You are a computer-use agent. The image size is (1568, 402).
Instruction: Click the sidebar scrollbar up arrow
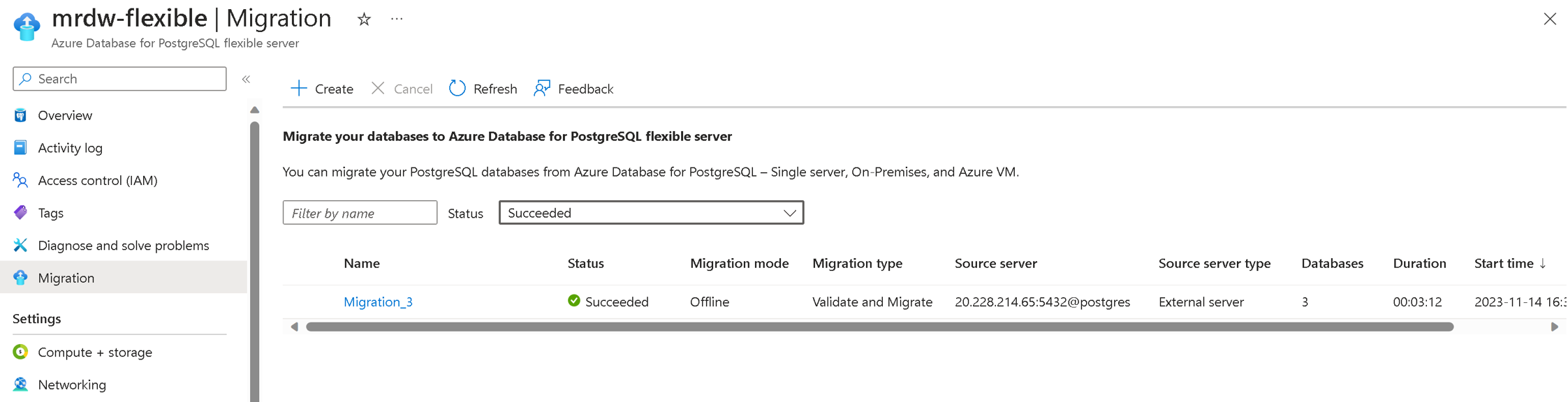pos(254,110)
